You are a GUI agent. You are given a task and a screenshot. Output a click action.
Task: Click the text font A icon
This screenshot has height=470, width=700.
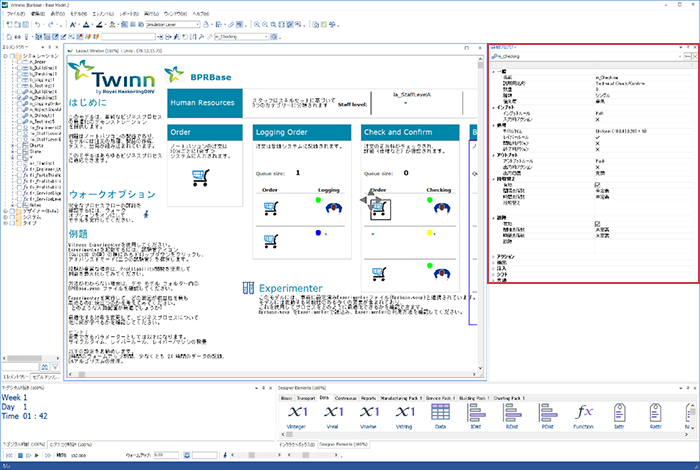coord(73,25)
